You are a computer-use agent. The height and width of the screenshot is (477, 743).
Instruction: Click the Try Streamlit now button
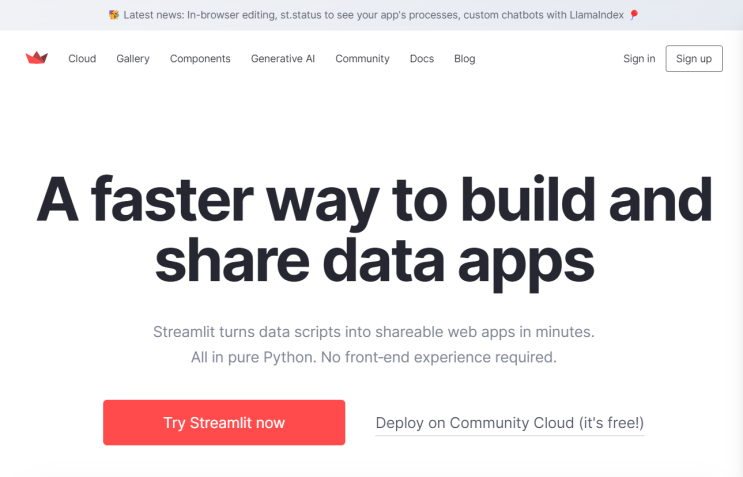point(224,423)
